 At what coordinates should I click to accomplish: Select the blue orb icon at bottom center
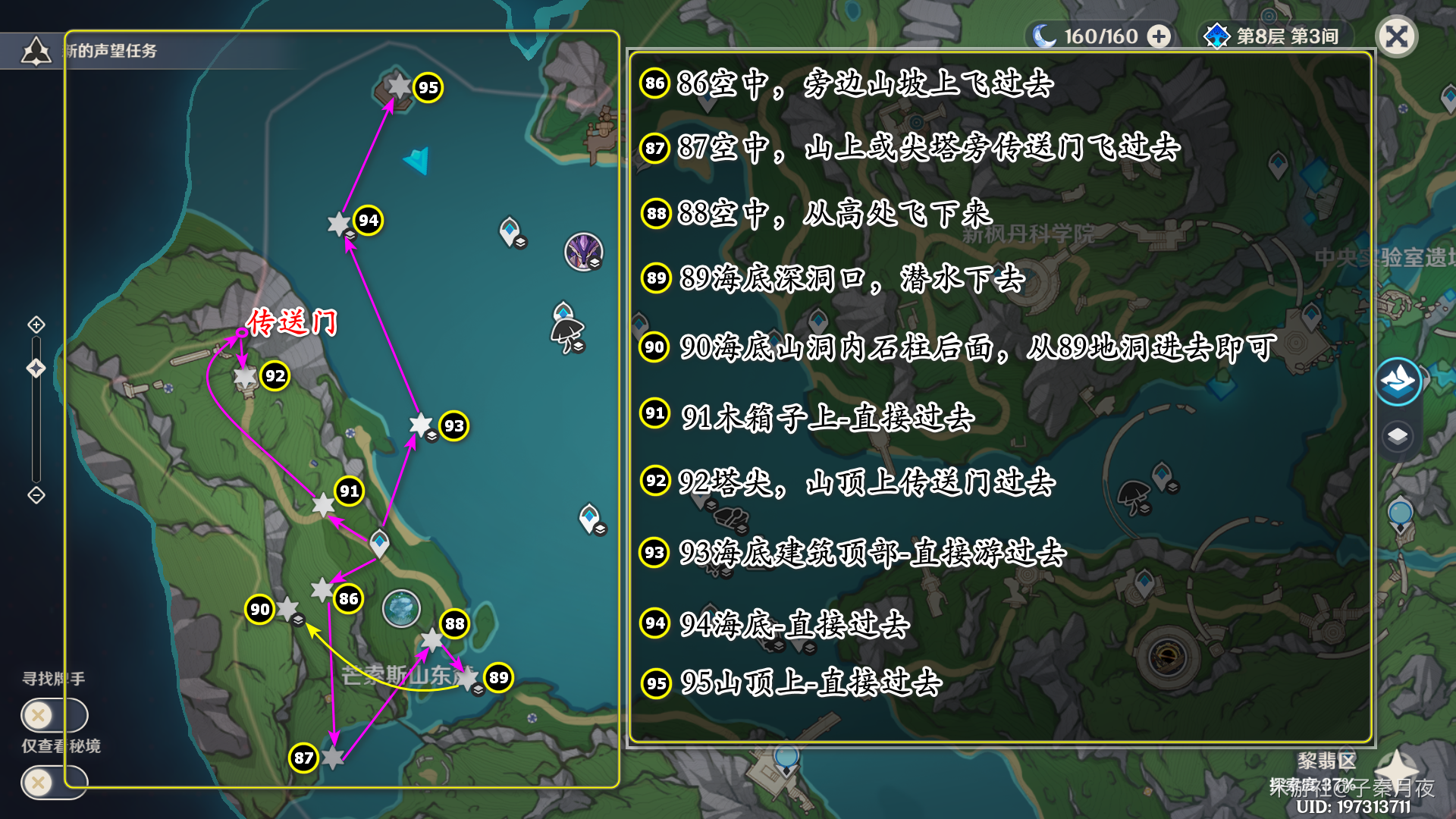point(786,758)
